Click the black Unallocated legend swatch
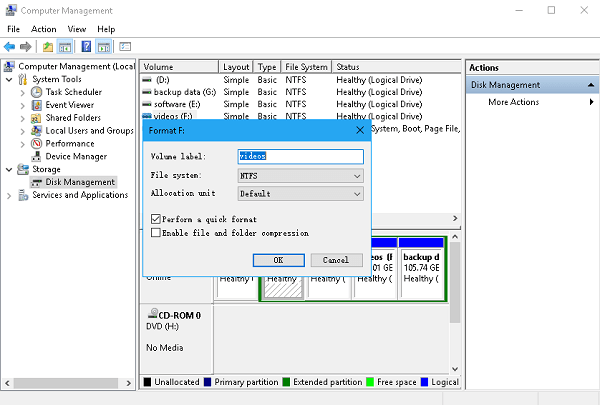The height and width of the screenshot is (405, 600). coord(147,382)
